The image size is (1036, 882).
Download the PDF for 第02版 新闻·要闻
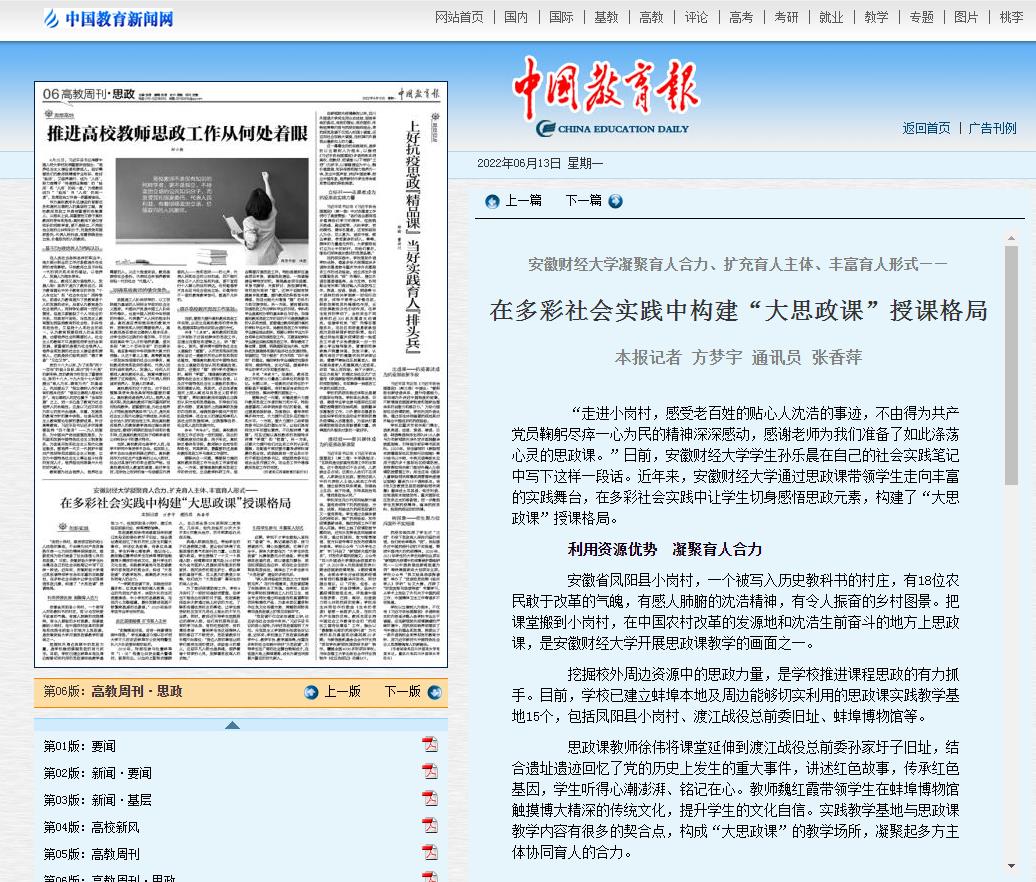click(430, 771)
